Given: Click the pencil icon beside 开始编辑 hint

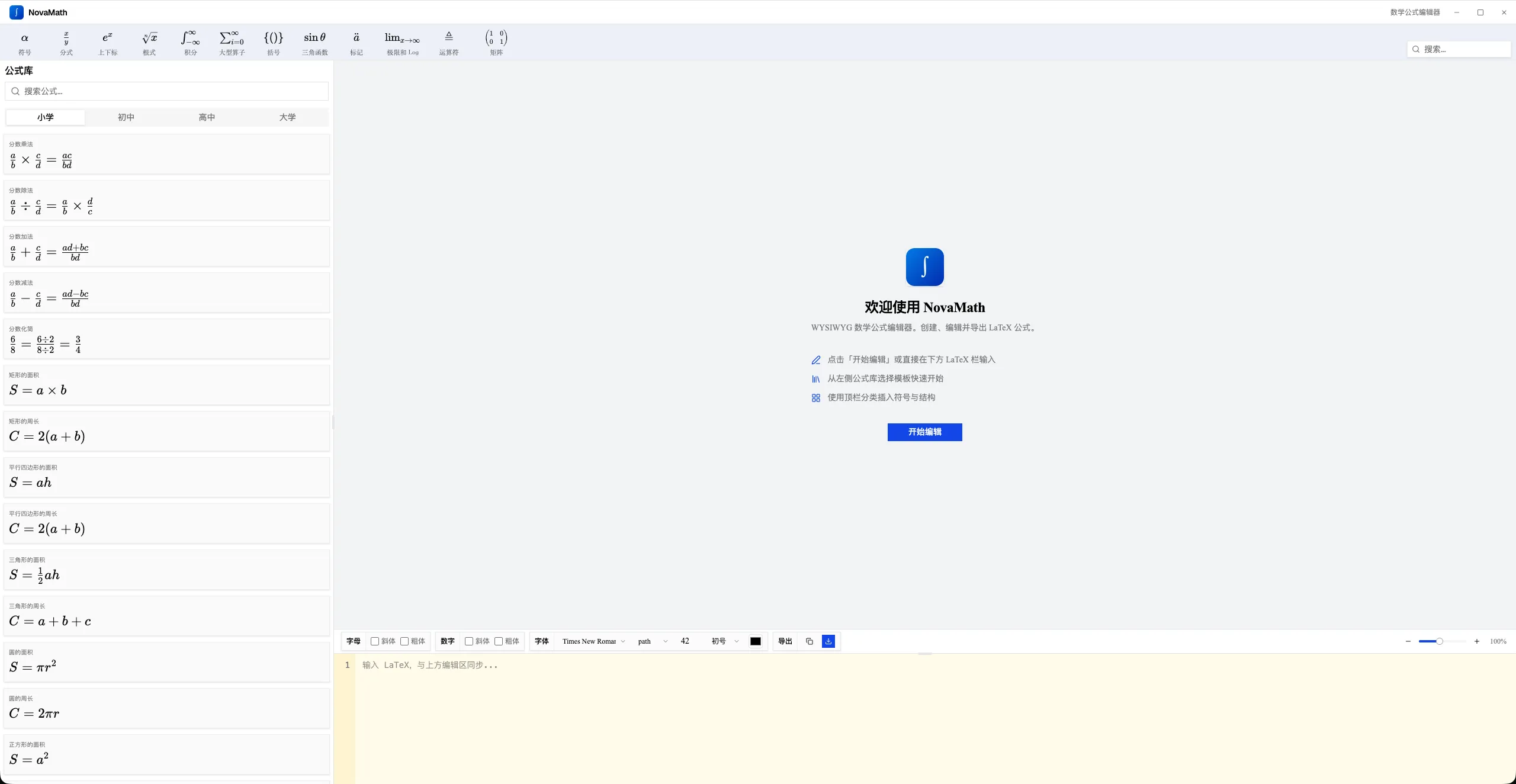Looking at the screenshot, I should tap(816, 360).
